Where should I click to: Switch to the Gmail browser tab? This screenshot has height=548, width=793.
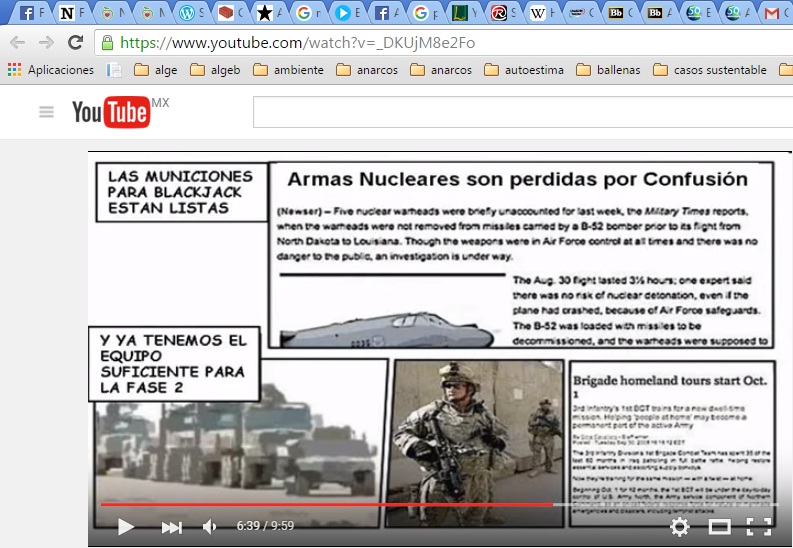pos(772,13)
